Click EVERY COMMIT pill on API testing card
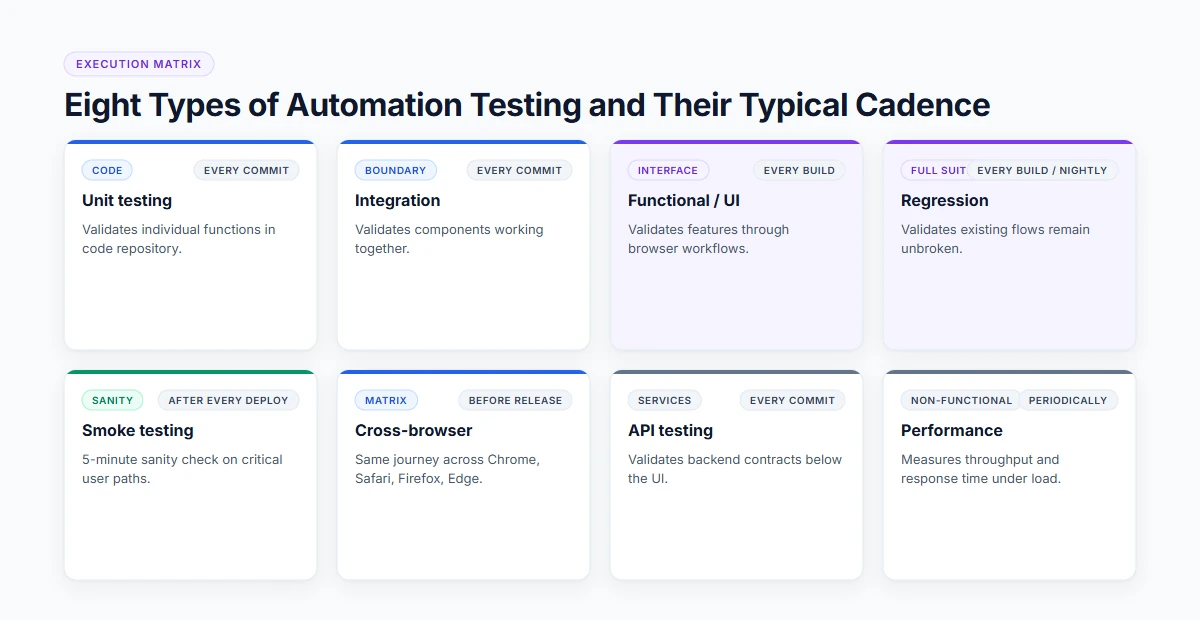This screenshot has height=620, width=1200. point(792,400)
